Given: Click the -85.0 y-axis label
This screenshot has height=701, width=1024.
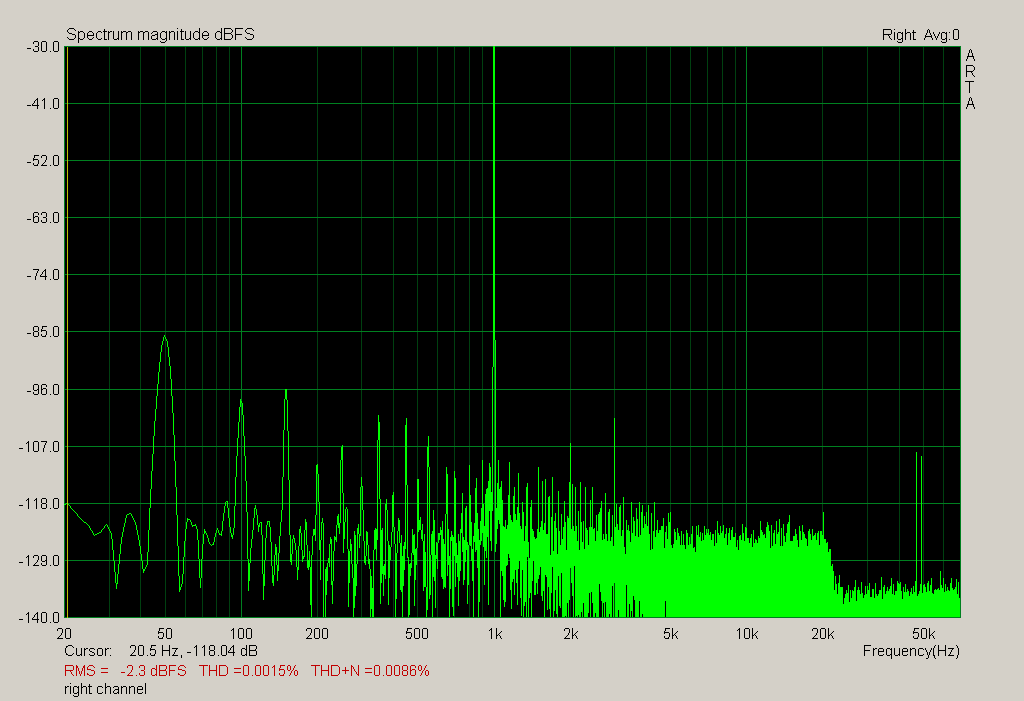Looking at the screenshot, I should click(43, 332).
